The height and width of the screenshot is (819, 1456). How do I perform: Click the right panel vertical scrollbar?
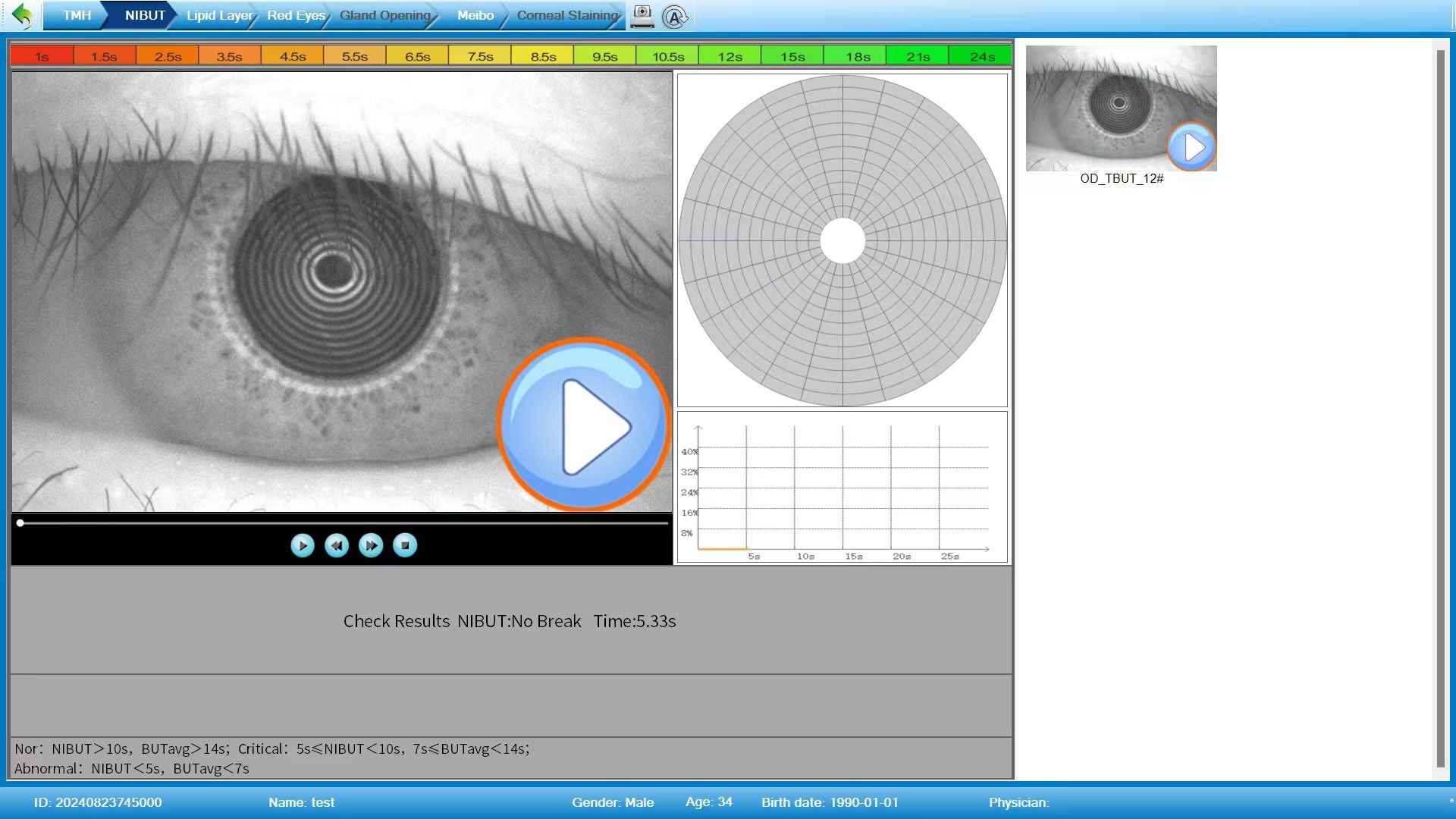[1440, 409]
